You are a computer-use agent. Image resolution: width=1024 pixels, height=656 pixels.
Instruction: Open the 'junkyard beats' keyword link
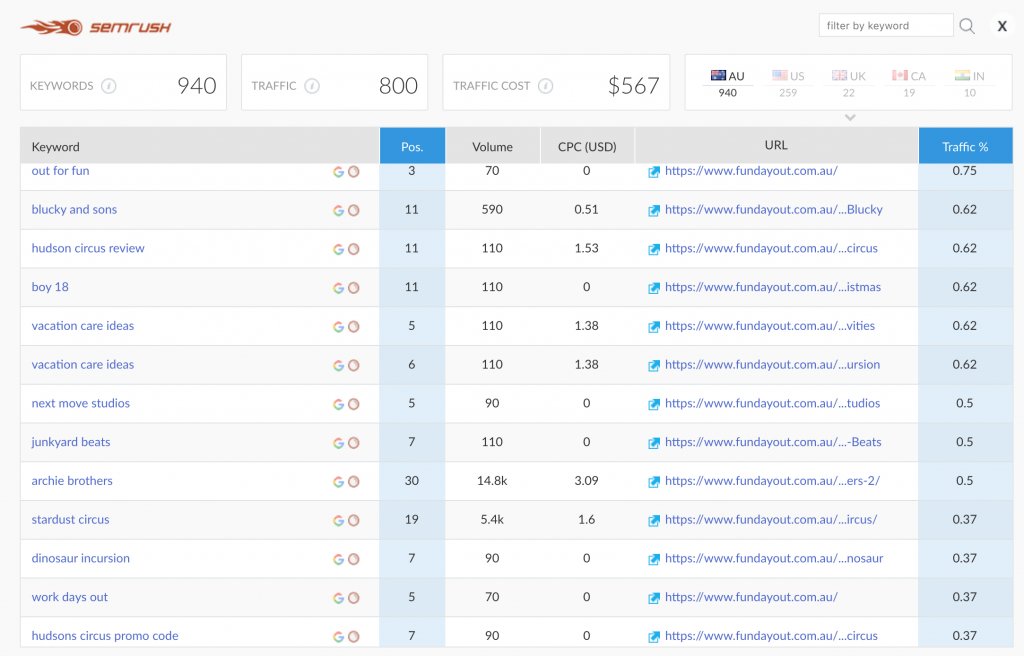(x=71, y=442)
